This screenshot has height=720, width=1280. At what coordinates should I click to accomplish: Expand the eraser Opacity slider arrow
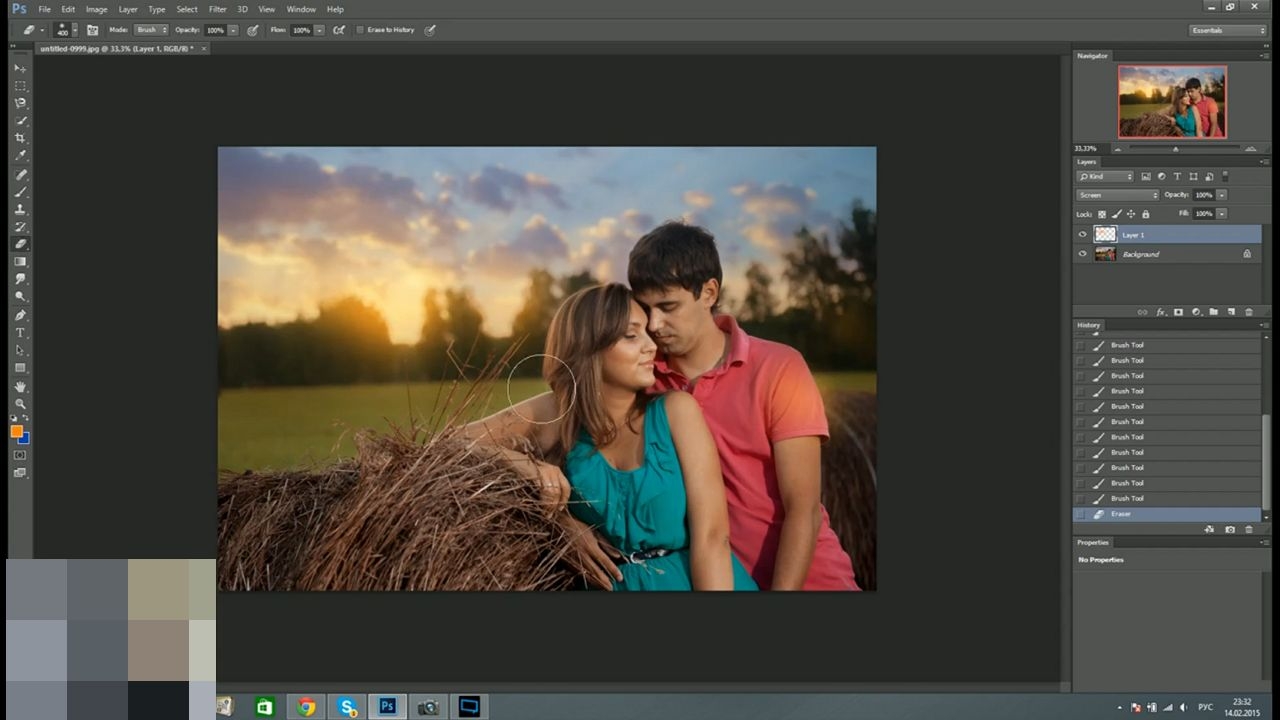click(x=233, y=30)
